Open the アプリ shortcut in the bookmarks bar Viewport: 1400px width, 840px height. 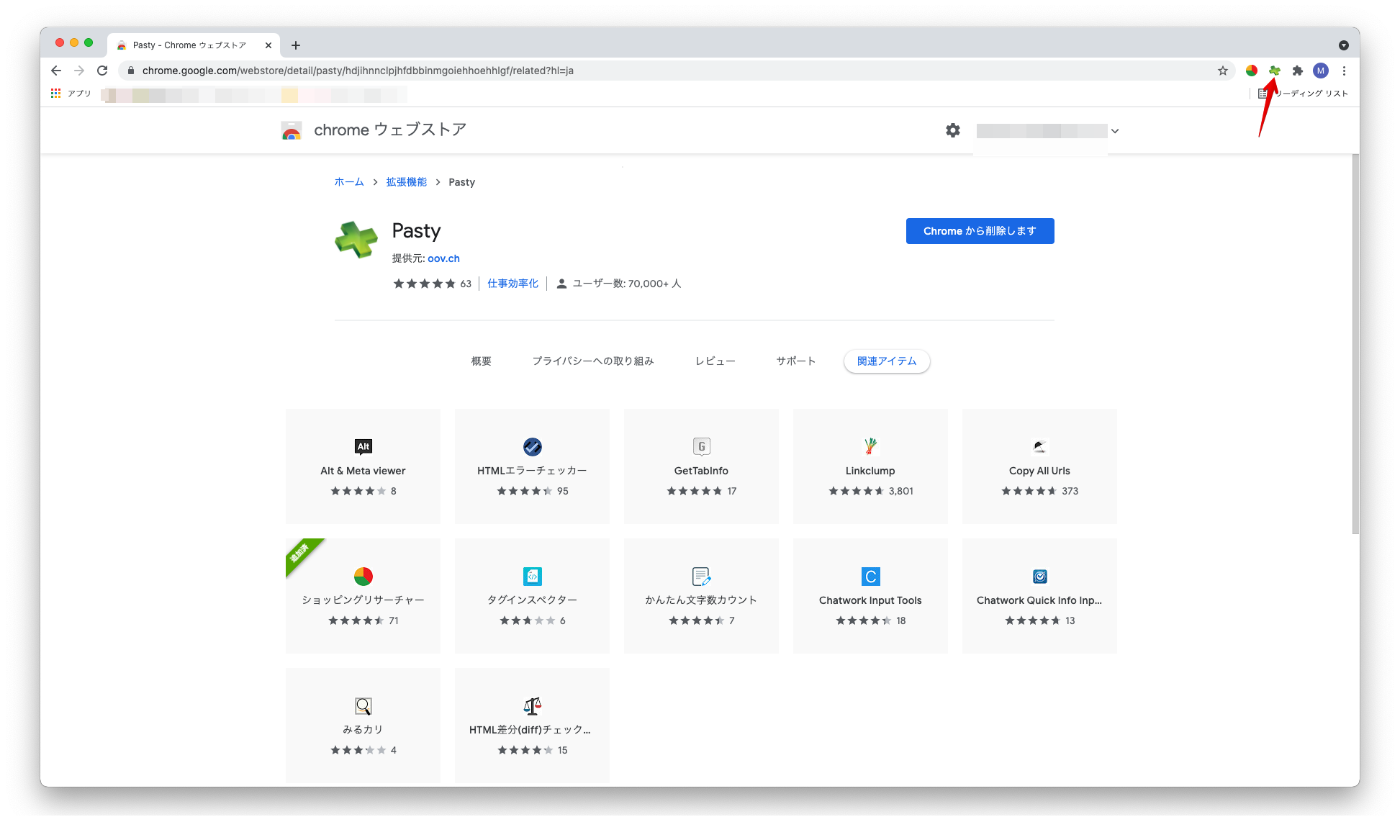click(71, 94)
